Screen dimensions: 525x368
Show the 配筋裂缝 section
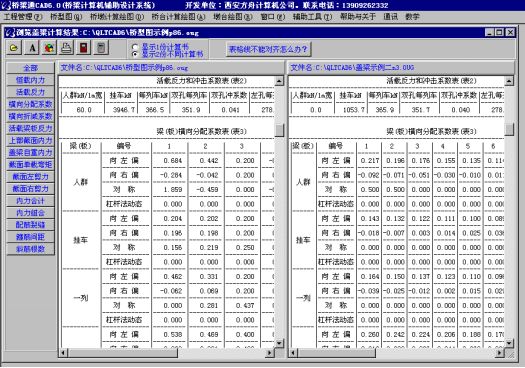[x=30, y=225]
